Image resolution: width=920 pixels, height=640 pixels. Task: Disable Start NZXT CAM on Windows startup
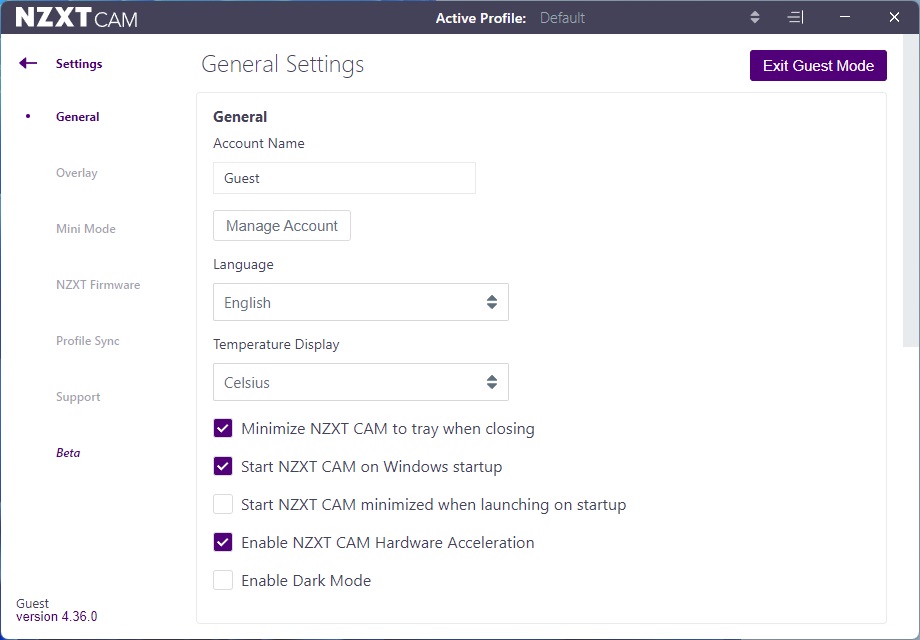(x=223, y=467)
